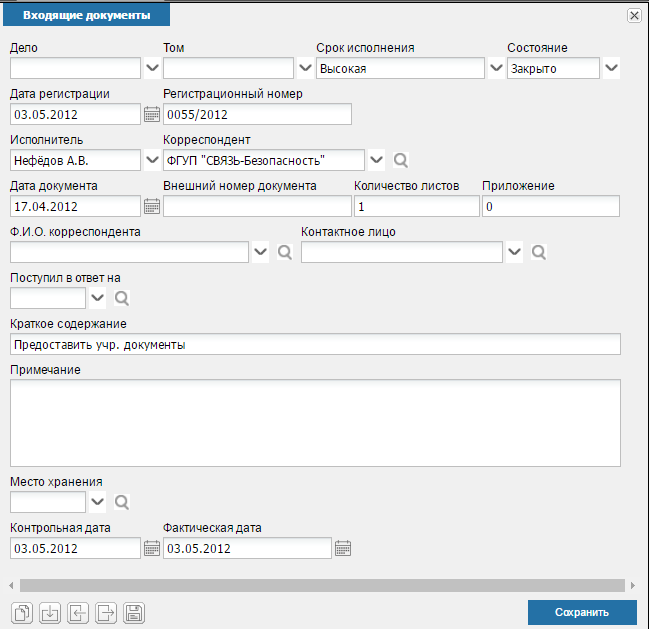Search Корреспондент with magnifier icon

(x=400, y=160)
